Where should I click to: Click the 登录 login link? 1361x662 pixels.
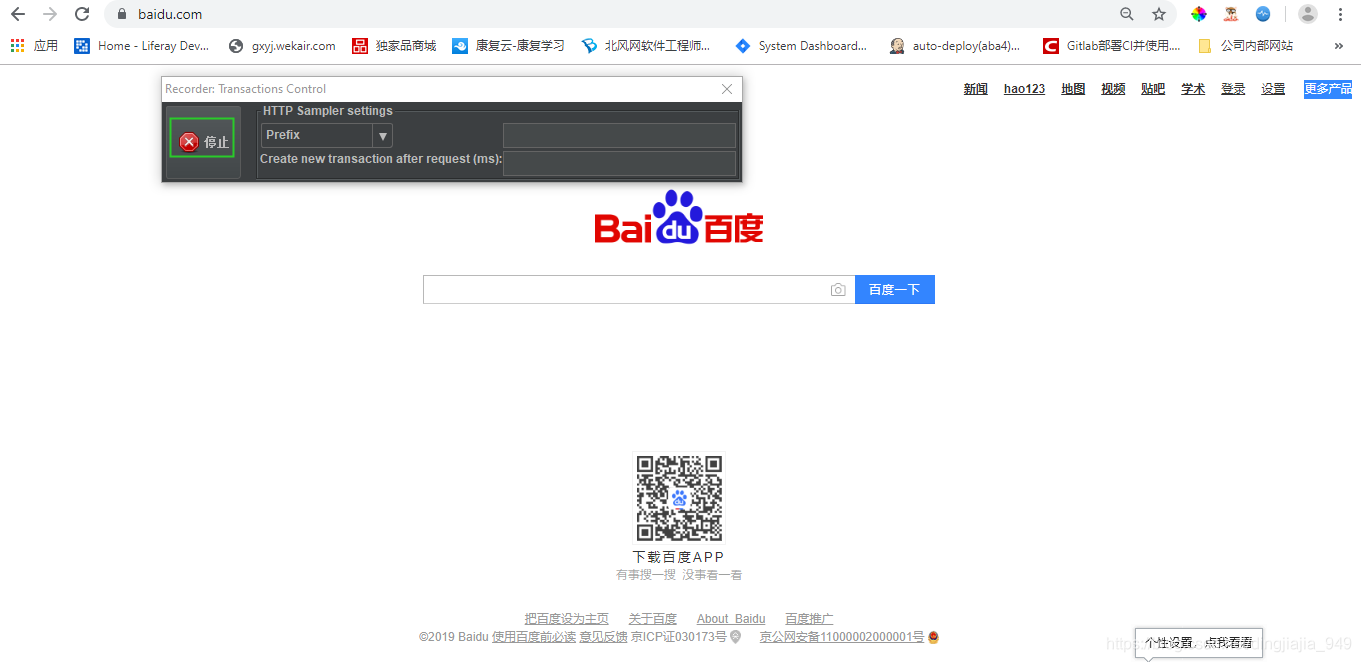pyautogui.click(x=1233, y=89)
